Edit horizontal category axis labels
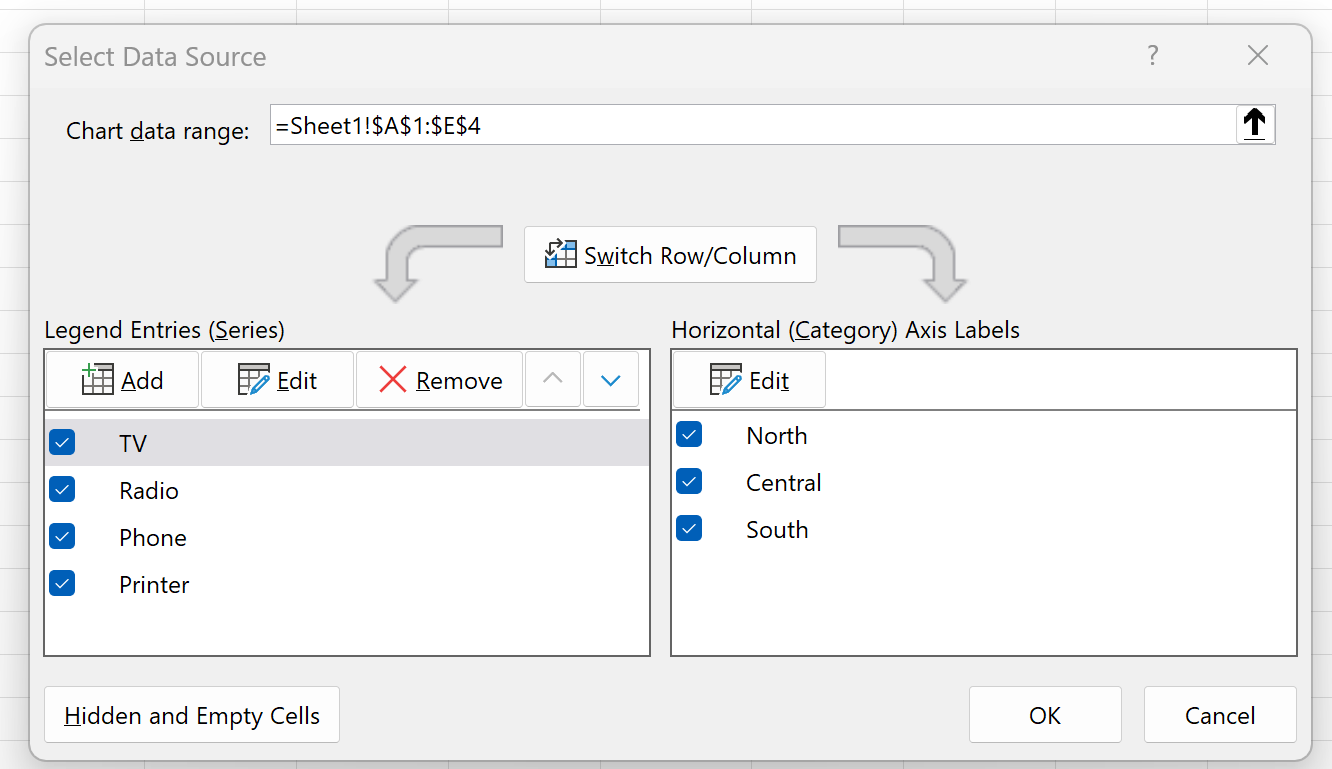The height and width of the screenshot is (769, 1332). coord(749,380)
